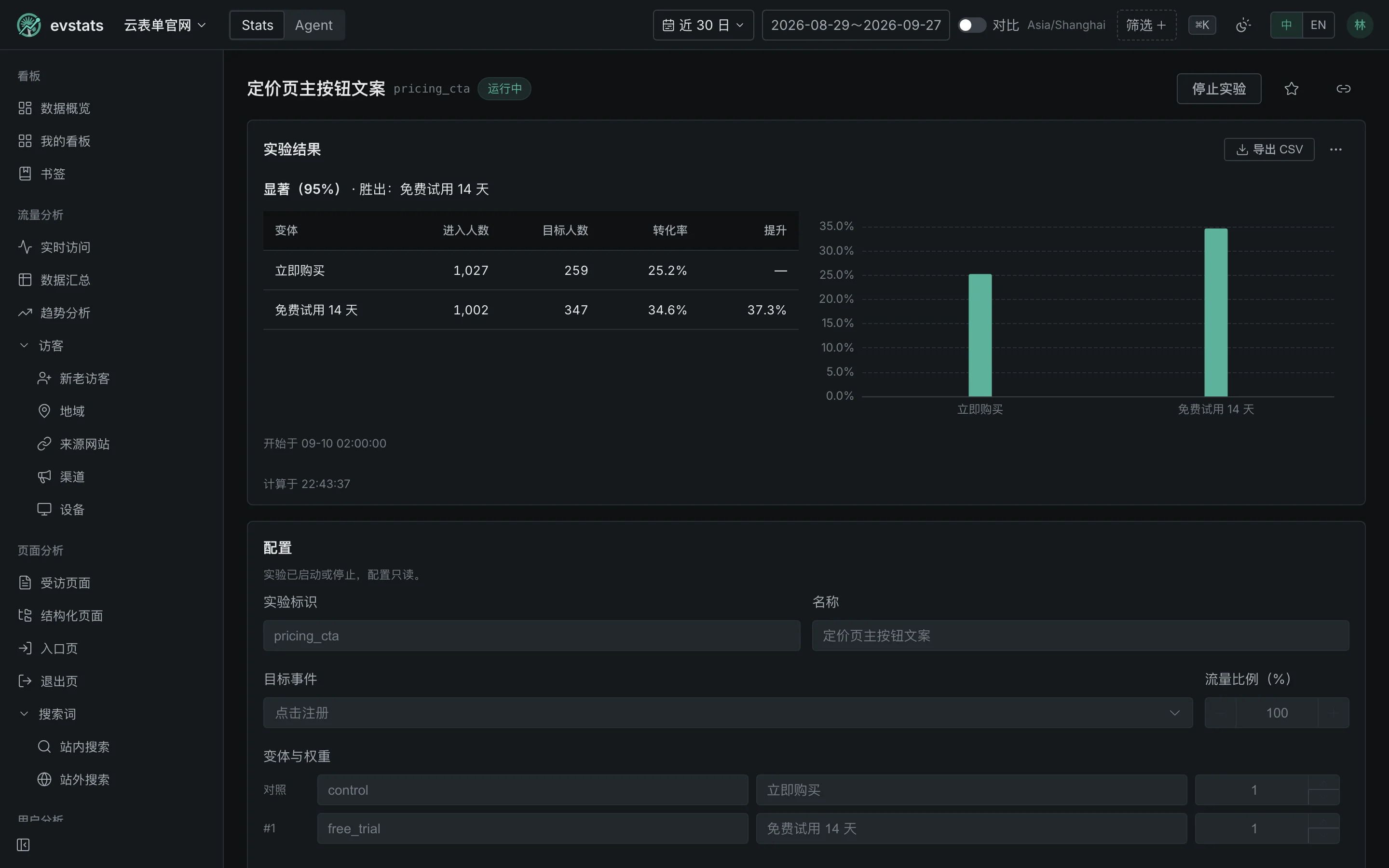This screenshot has width=1389, height=868.
Task: Switch language to EN
Action: 1319,25
